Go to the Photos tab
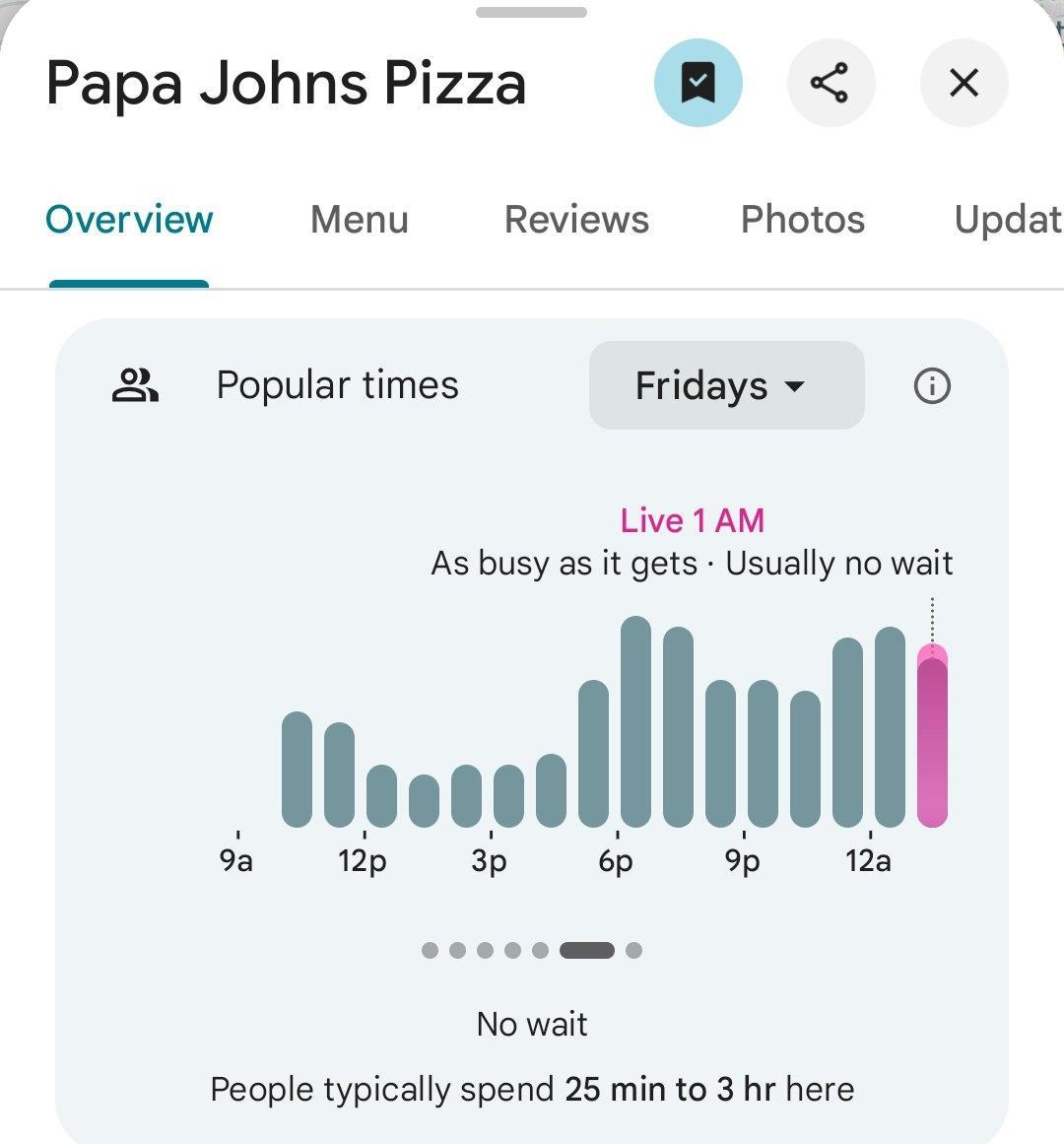This screenshot has width=1064, height=1144. coord(802,220)
